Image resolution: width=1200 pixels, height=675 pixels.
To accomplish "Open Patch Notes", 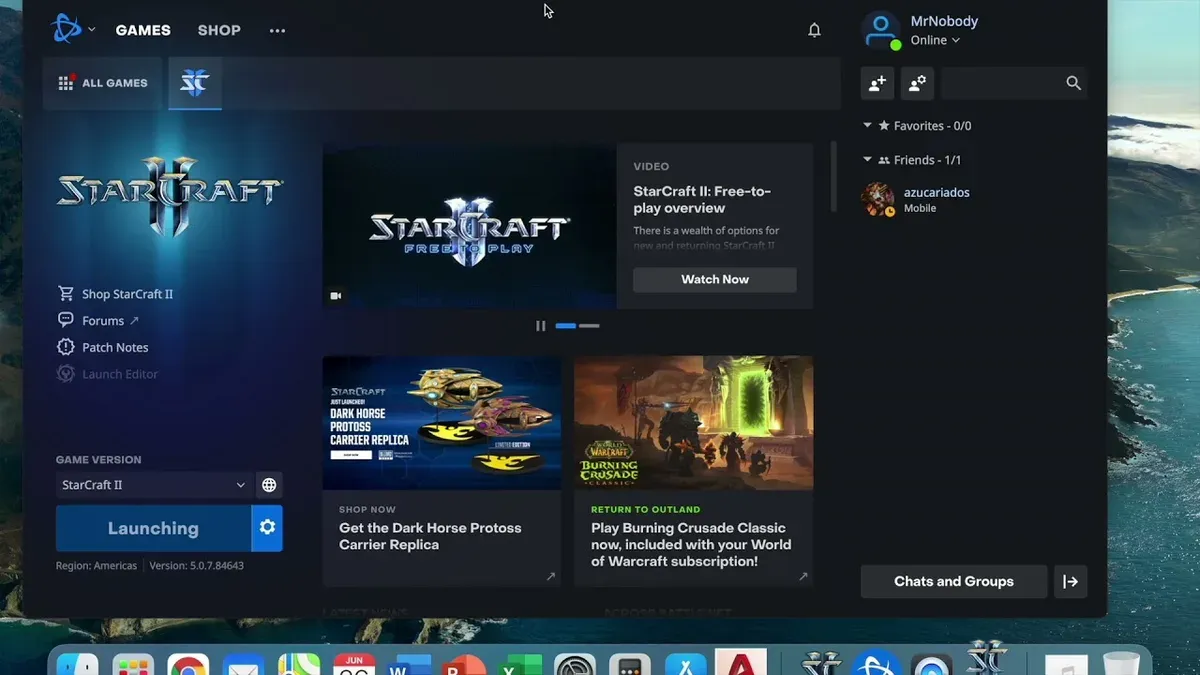I will tap(115, 347).
